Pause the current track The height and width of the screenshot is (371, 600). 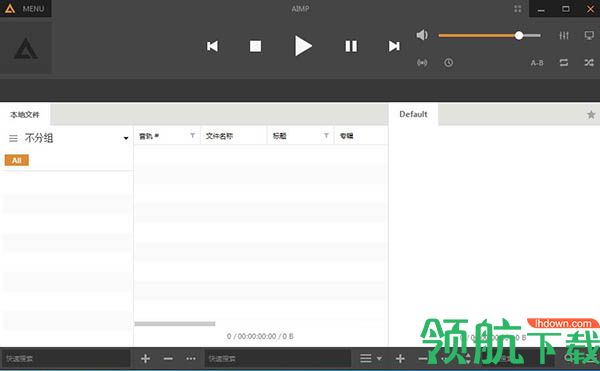(351, 46)
